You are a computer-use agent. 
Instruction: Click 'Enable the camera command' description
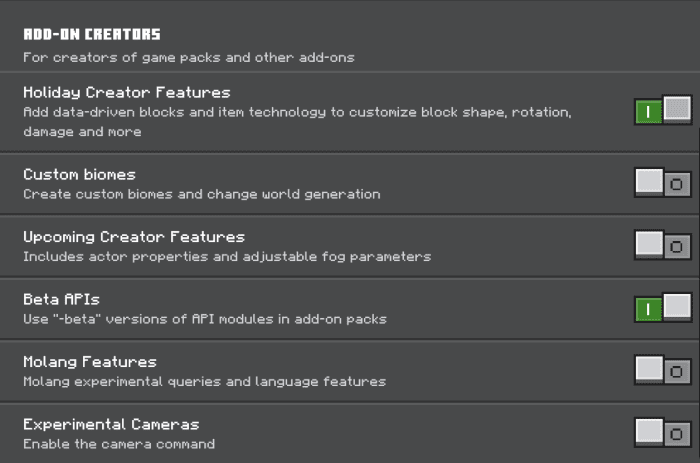point(119,444)
